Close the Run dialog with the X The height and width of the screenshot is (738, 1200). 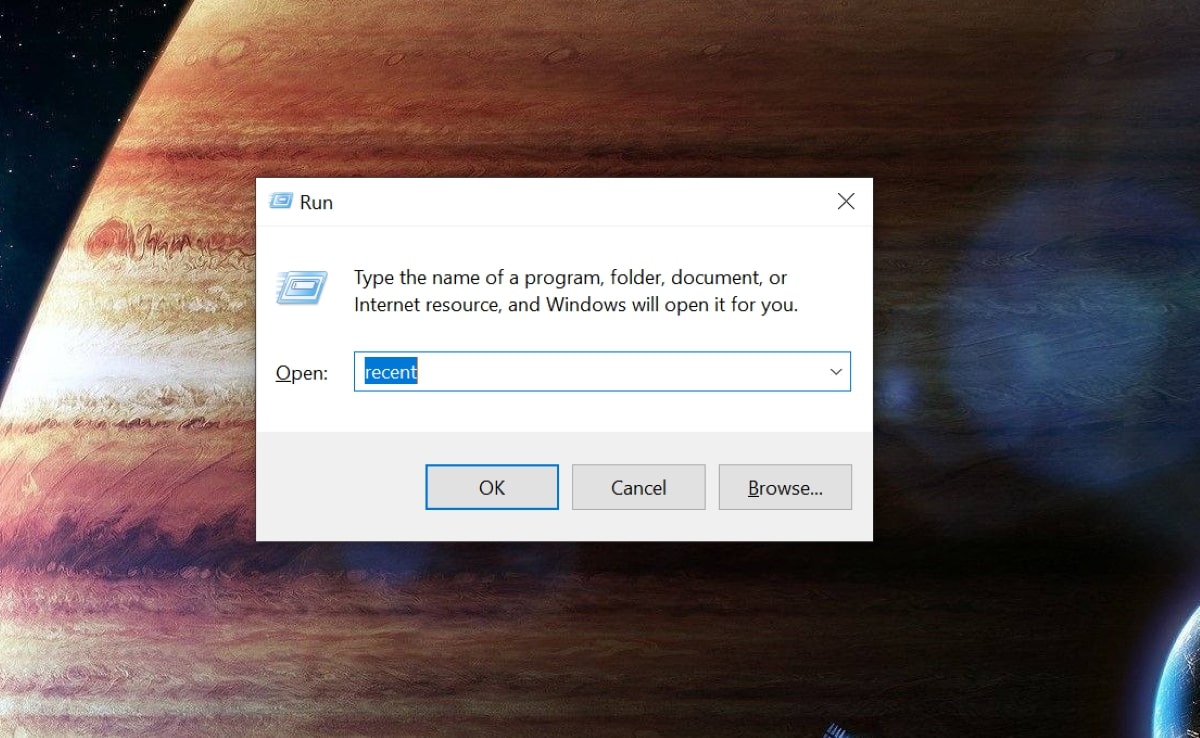[x=846, y=202]
